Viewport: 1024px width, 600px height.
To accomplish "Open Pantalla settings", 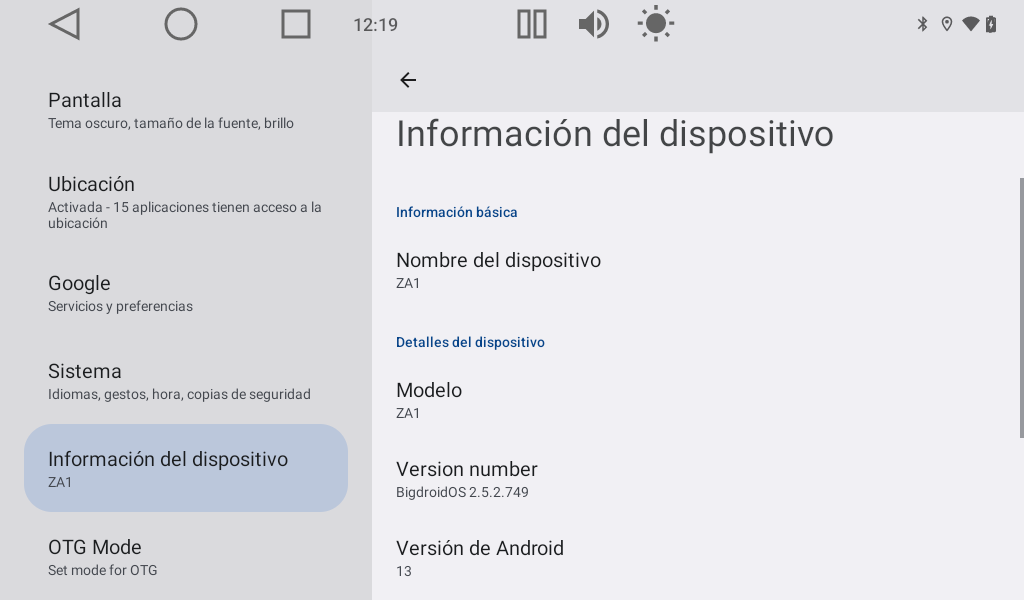I will click(x=186, y=110).
